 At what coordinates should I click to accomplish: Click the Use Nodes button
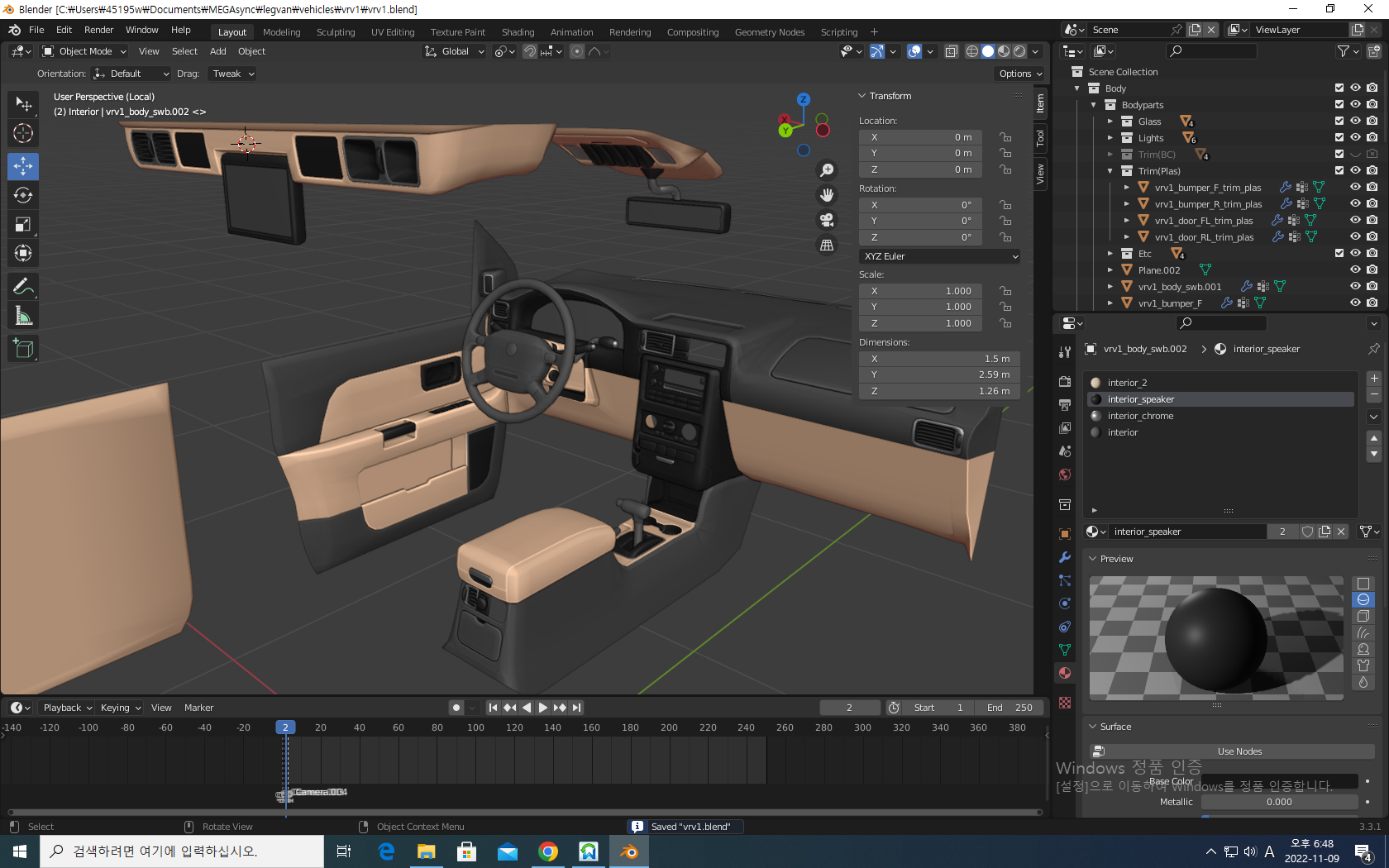pos(1239,751)
